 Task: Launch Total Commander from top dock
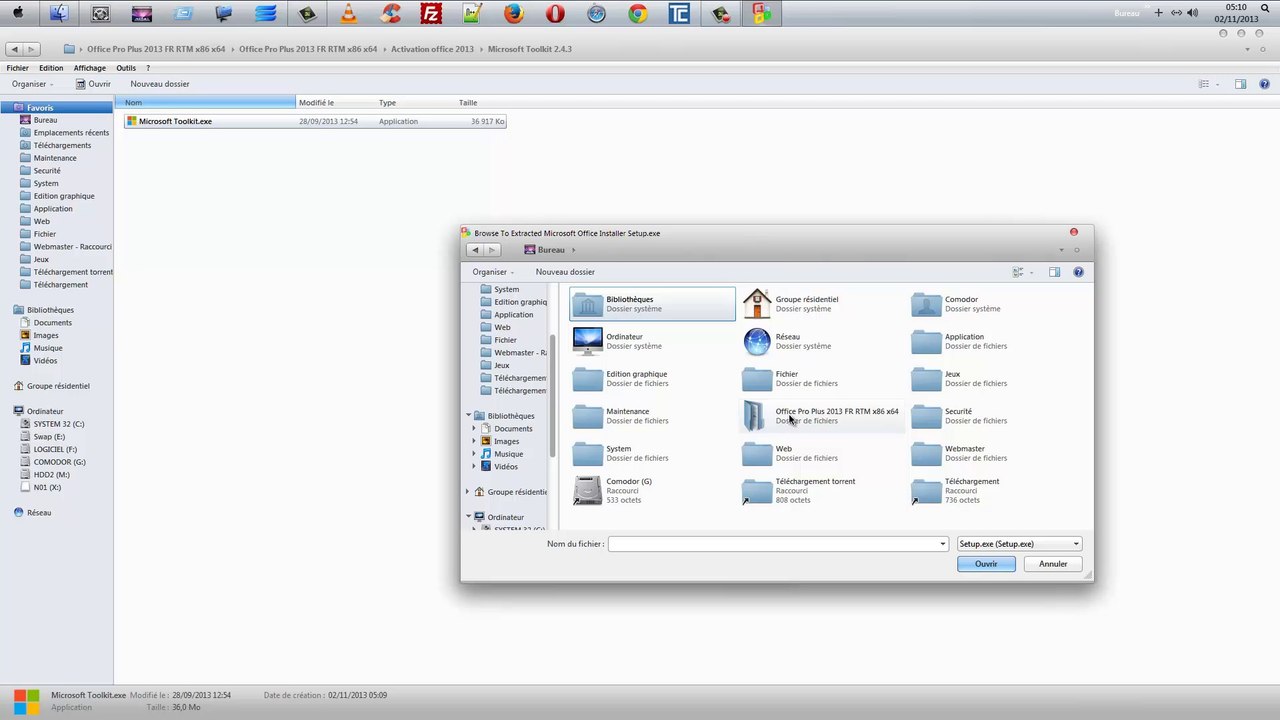(679, 13)
